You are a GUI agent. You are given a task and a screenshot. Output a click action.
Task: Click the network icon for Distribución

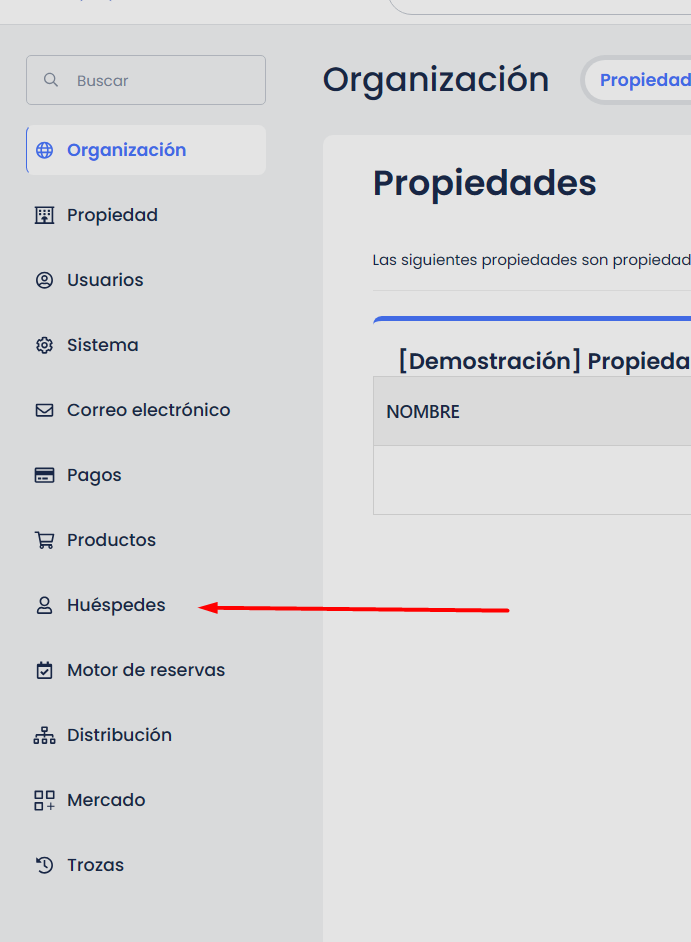click(x=44, y=735)
